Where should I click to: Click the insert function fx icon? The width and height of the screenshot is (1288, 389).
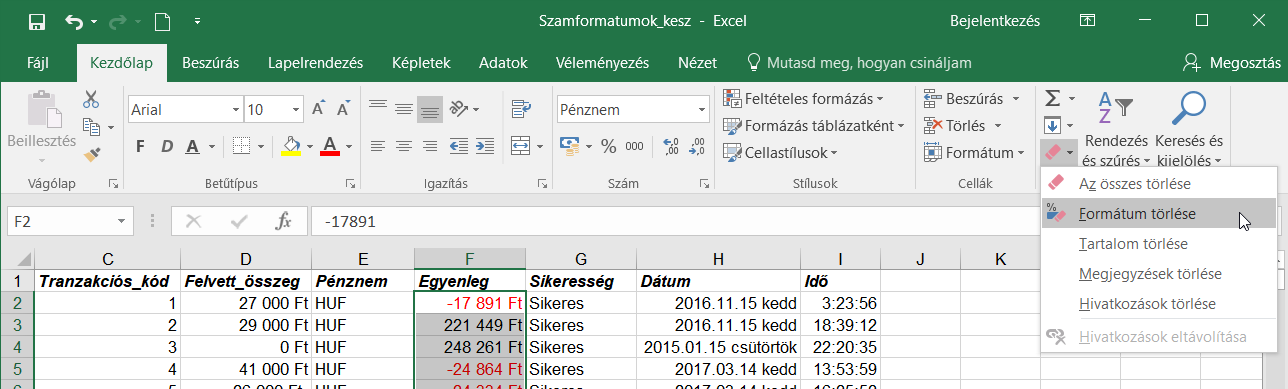point(283,221)
